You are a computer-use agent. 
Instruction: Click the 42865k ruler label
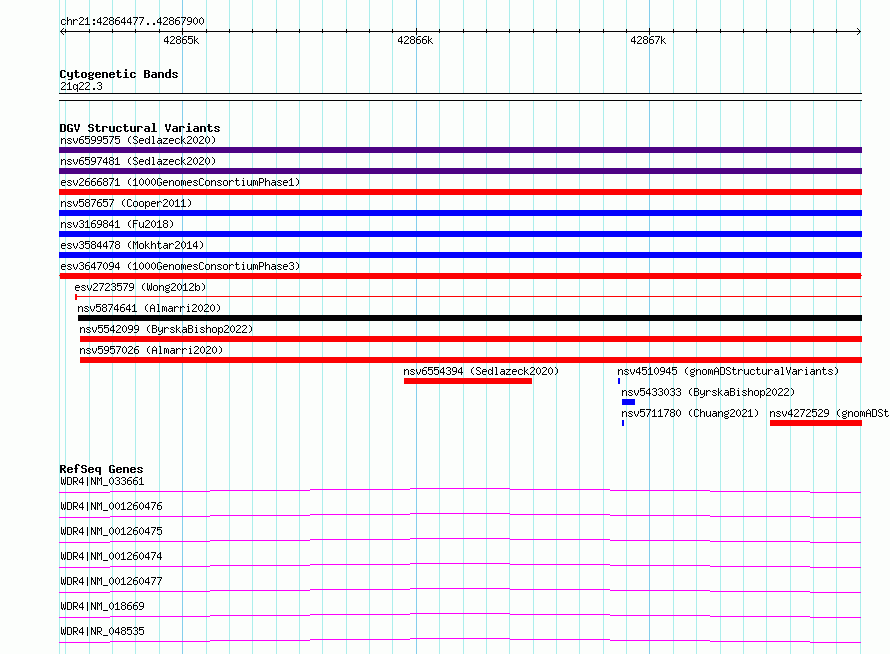coord(181,40)
